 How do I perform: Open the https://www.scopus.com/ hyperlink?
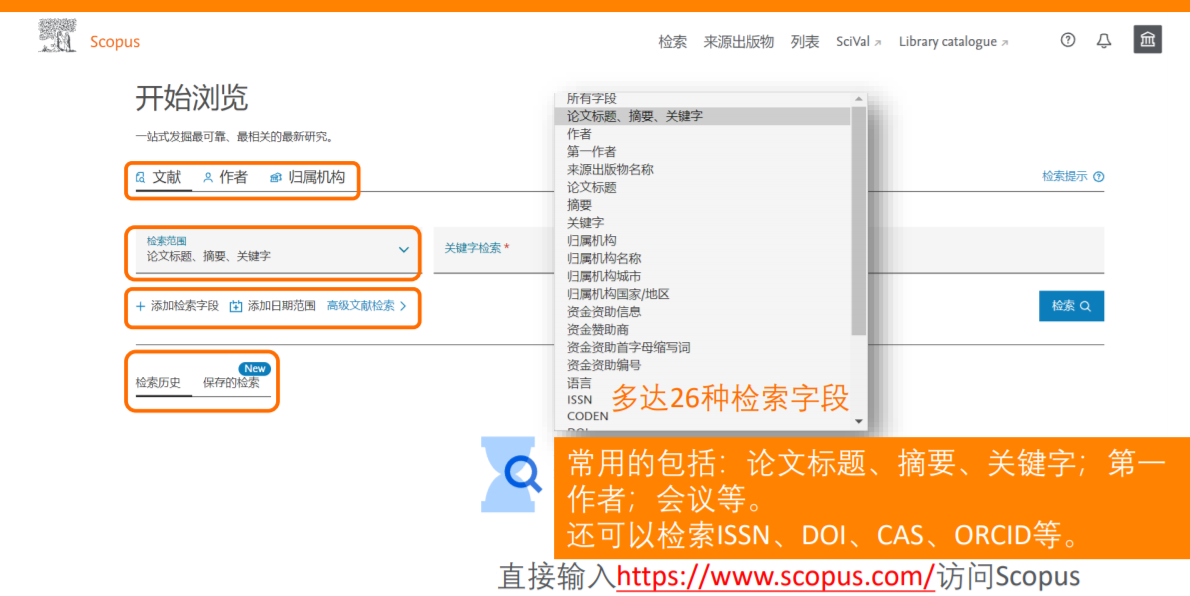click(775, 576)
